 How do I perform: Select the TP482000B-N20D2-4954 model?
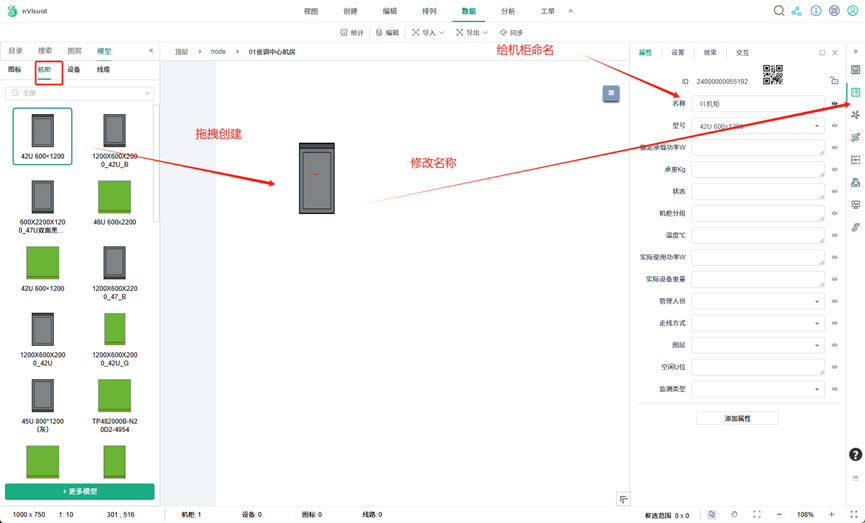coord(115,405)
